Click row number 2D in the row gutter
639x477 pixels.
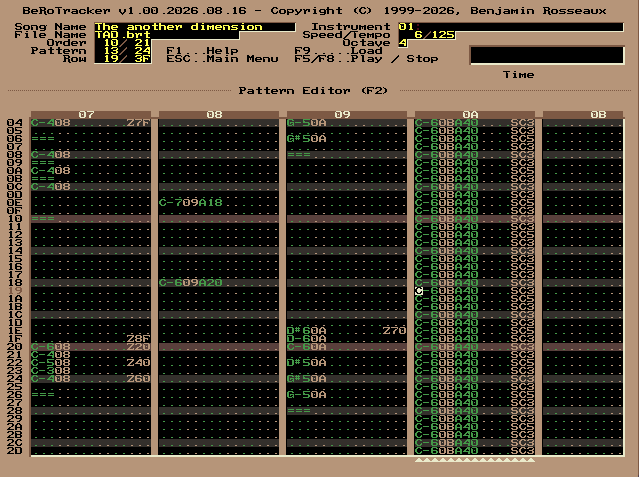click(15, 451)
